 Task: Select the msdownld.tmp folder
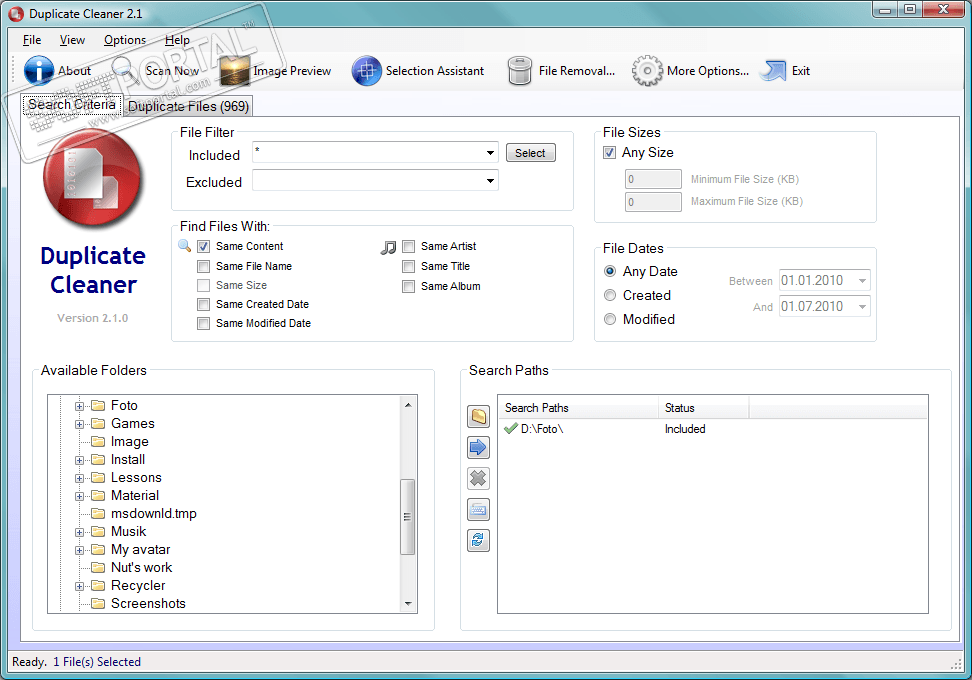(x=153, y=513)
